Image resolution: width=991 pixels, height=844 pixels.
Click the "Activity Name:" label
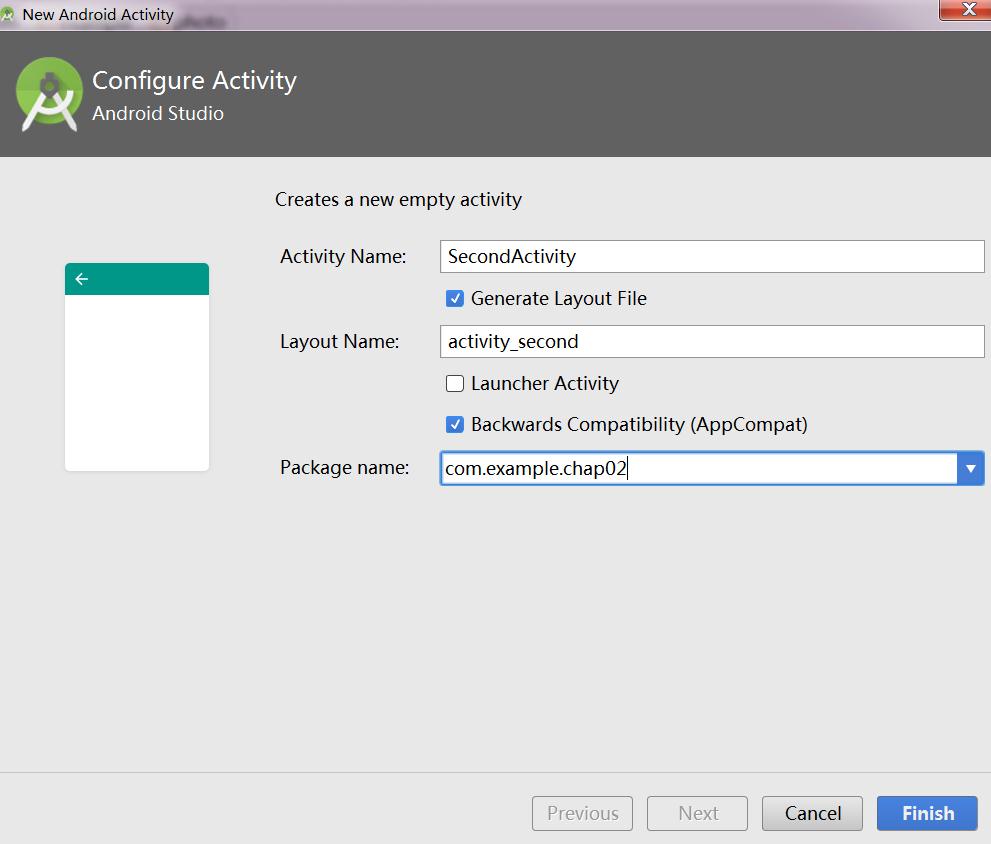click(x=343, y=256)
